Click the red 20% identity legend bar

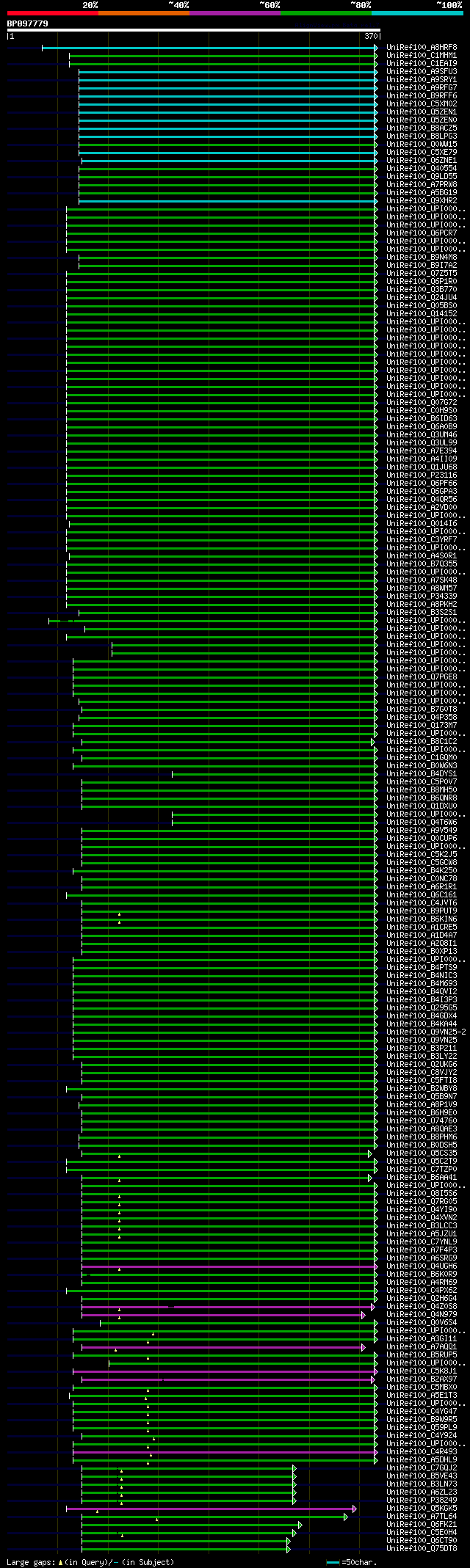tap(53, 12)
